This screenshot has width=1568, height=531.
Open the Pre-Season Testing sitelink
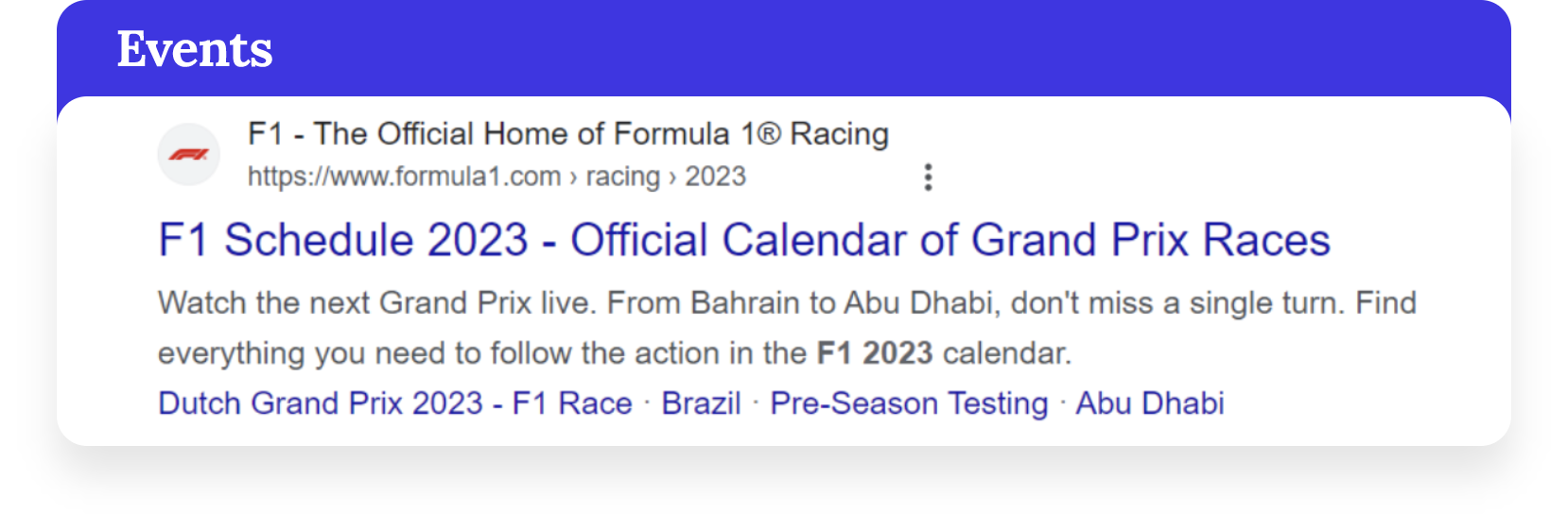pos(909,403)
